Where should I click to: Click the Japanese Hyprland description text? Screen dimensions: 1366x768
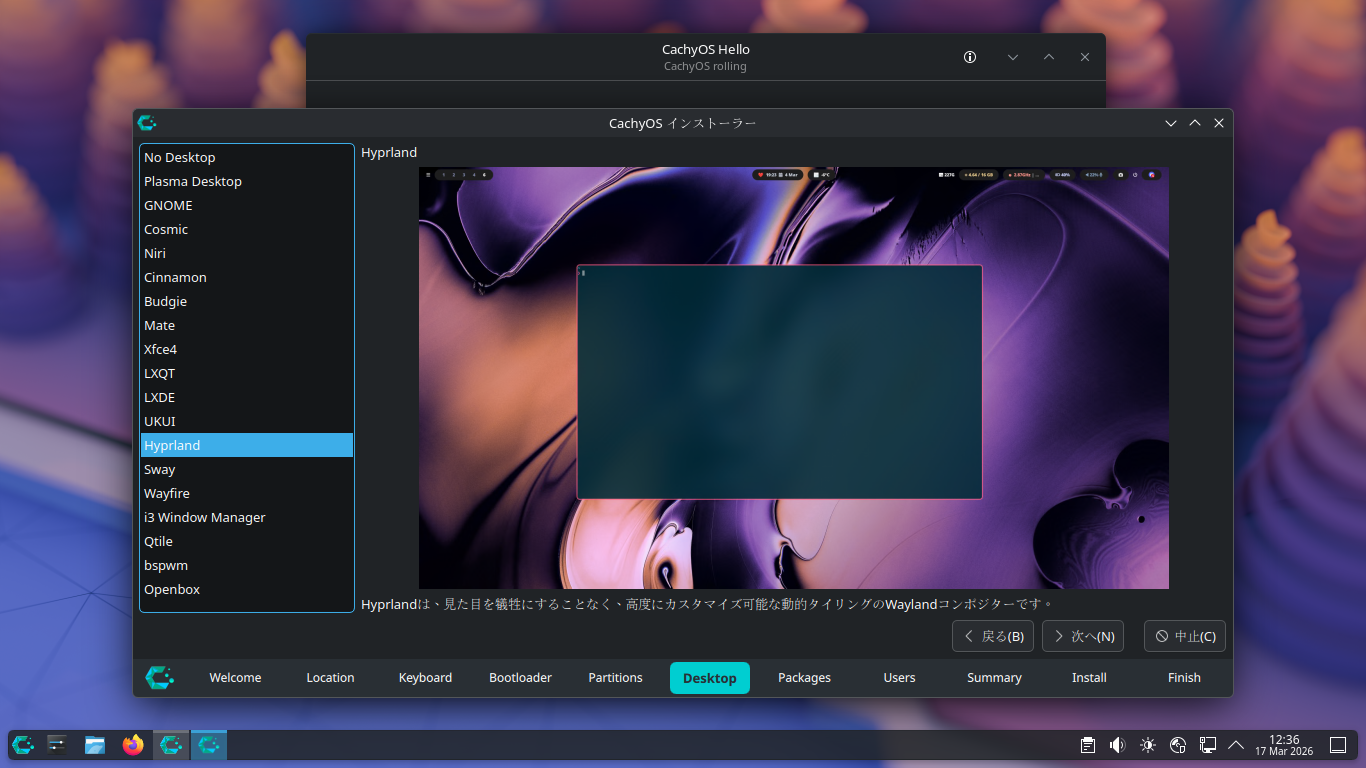point(708,605)
